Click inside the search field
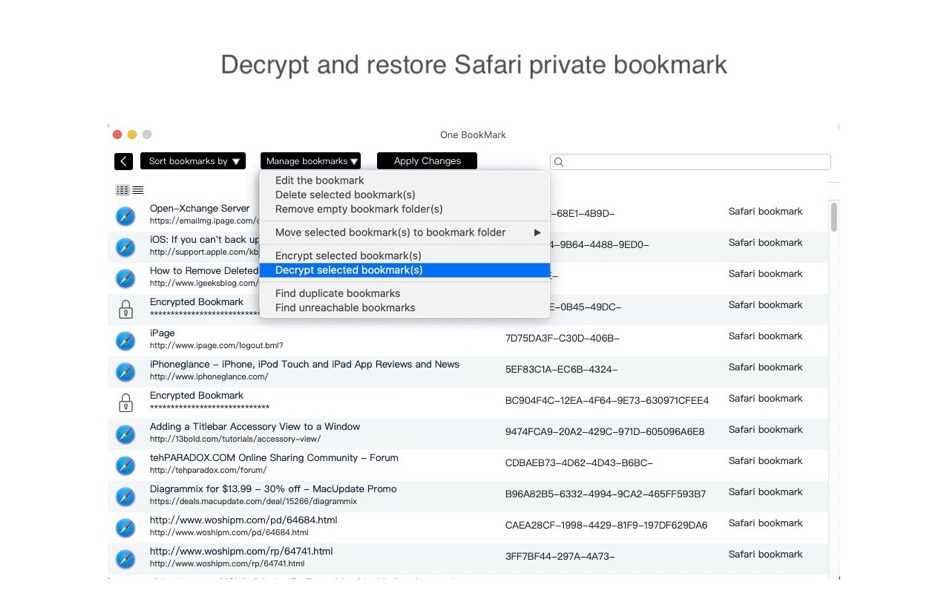 [x=690, y=162]
